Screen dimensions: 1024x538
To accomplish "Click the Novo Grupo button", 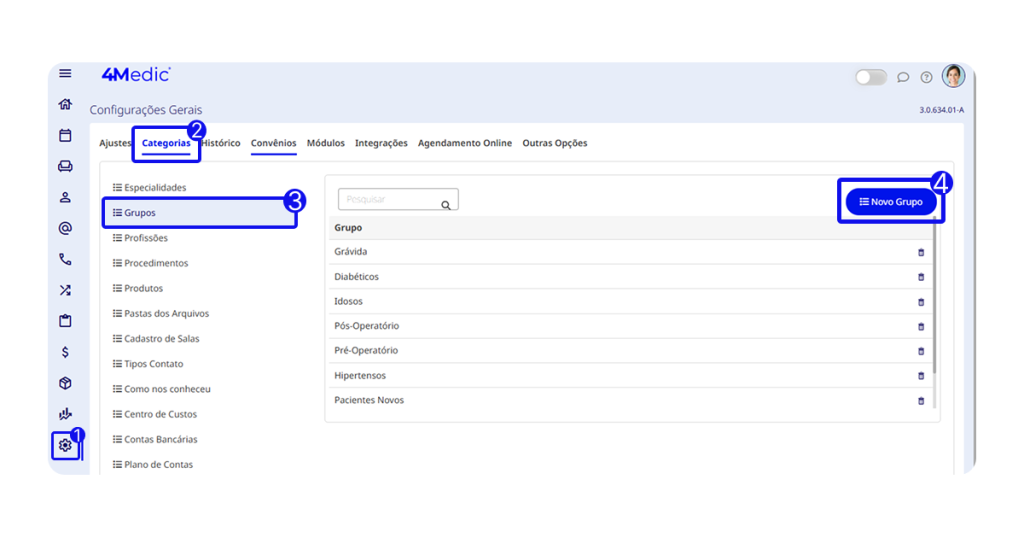I will [x=891, y=202].
